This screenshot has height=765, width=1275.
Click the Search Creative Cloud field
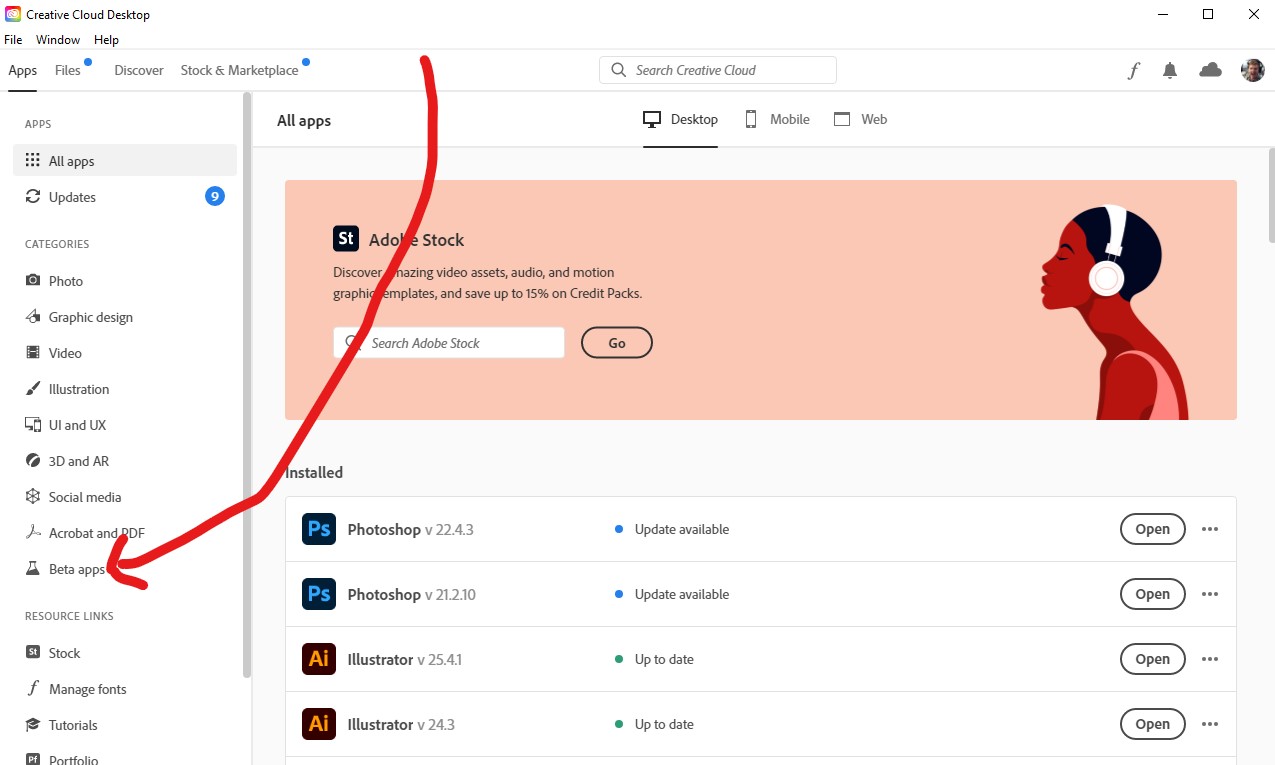717,70
